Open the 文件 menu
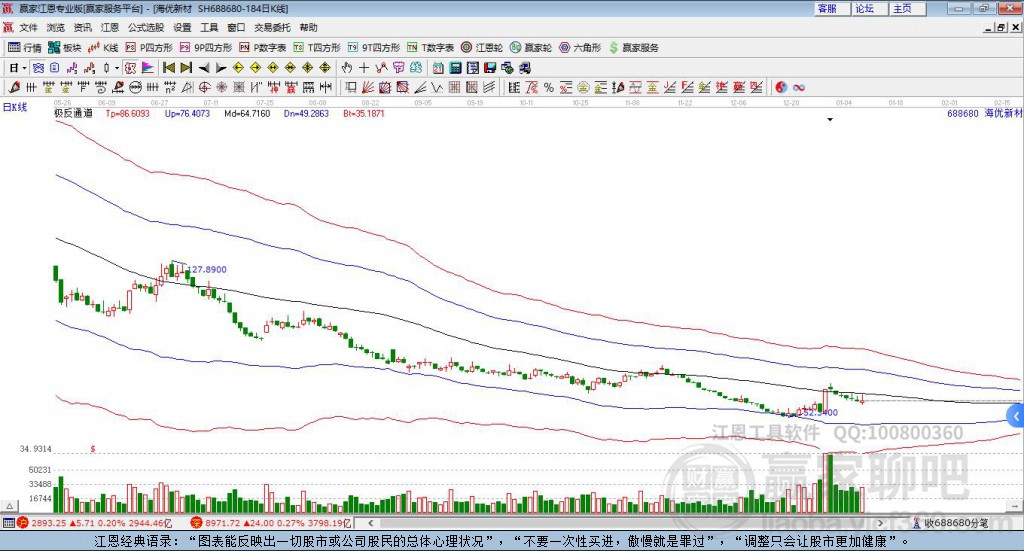The width and height of the screenshot is (1024, 551). click(x=28, y=27)
